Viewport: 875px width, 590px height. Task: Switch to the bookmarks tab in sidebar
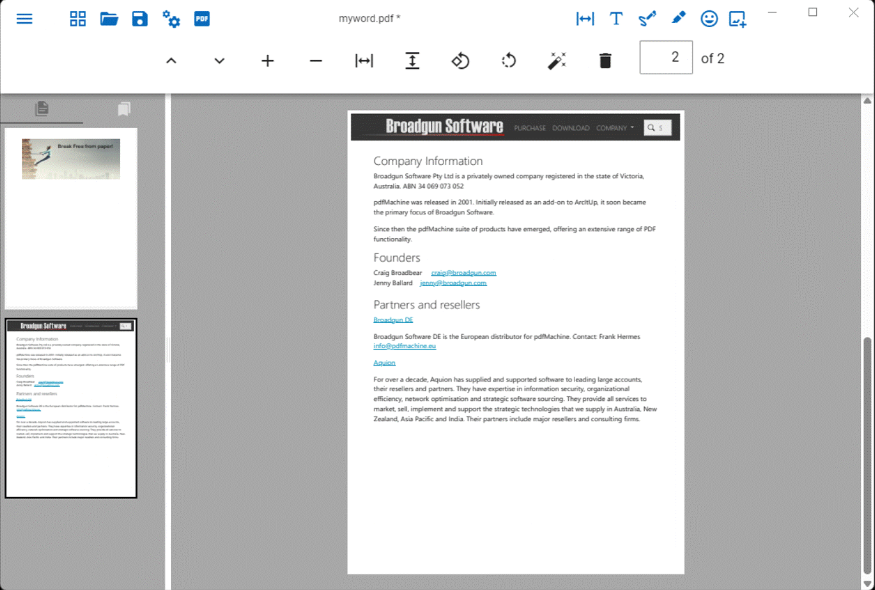(x=123, y=108)
